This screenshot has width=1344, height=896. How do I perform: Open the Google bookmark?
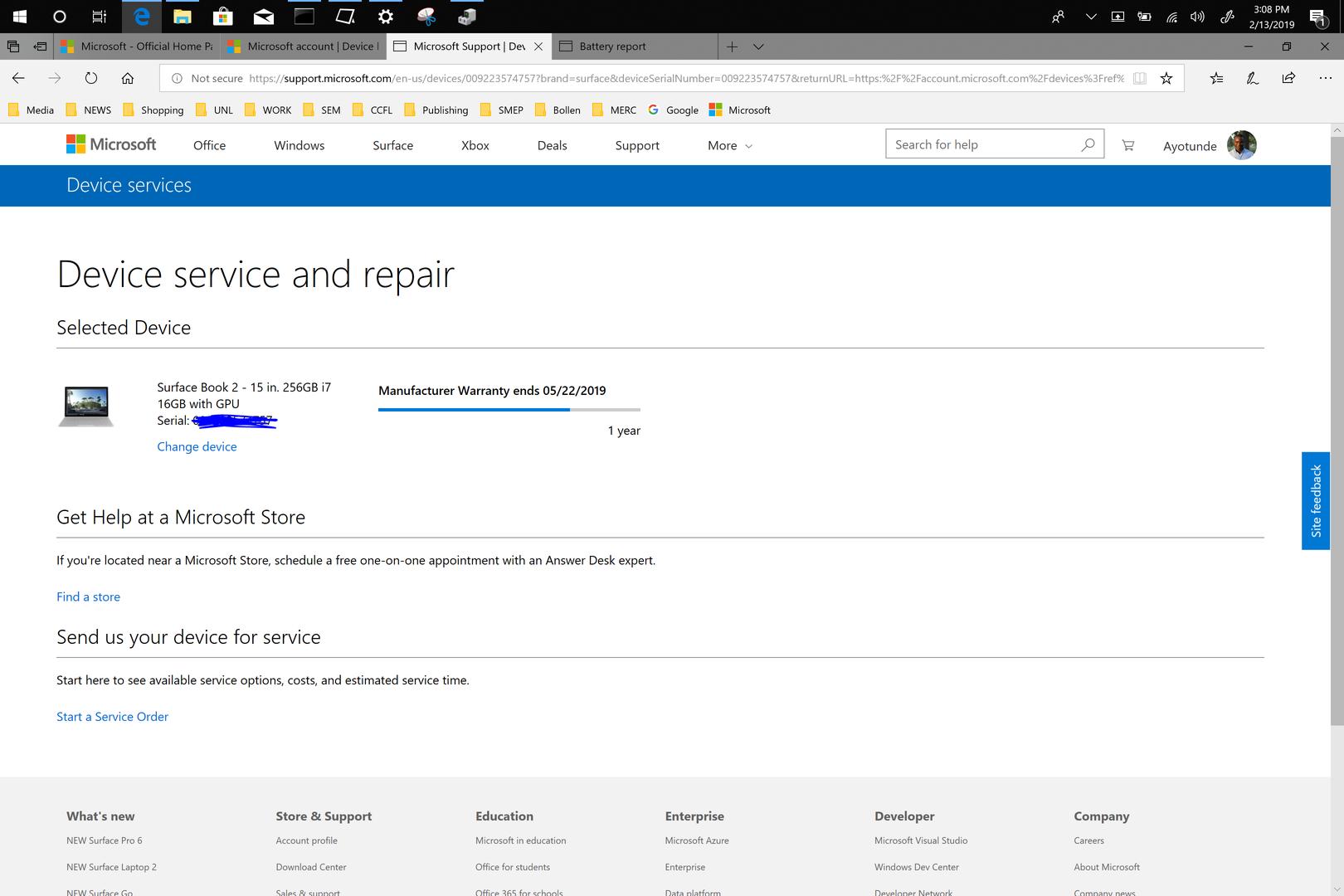tap(674, 110)
